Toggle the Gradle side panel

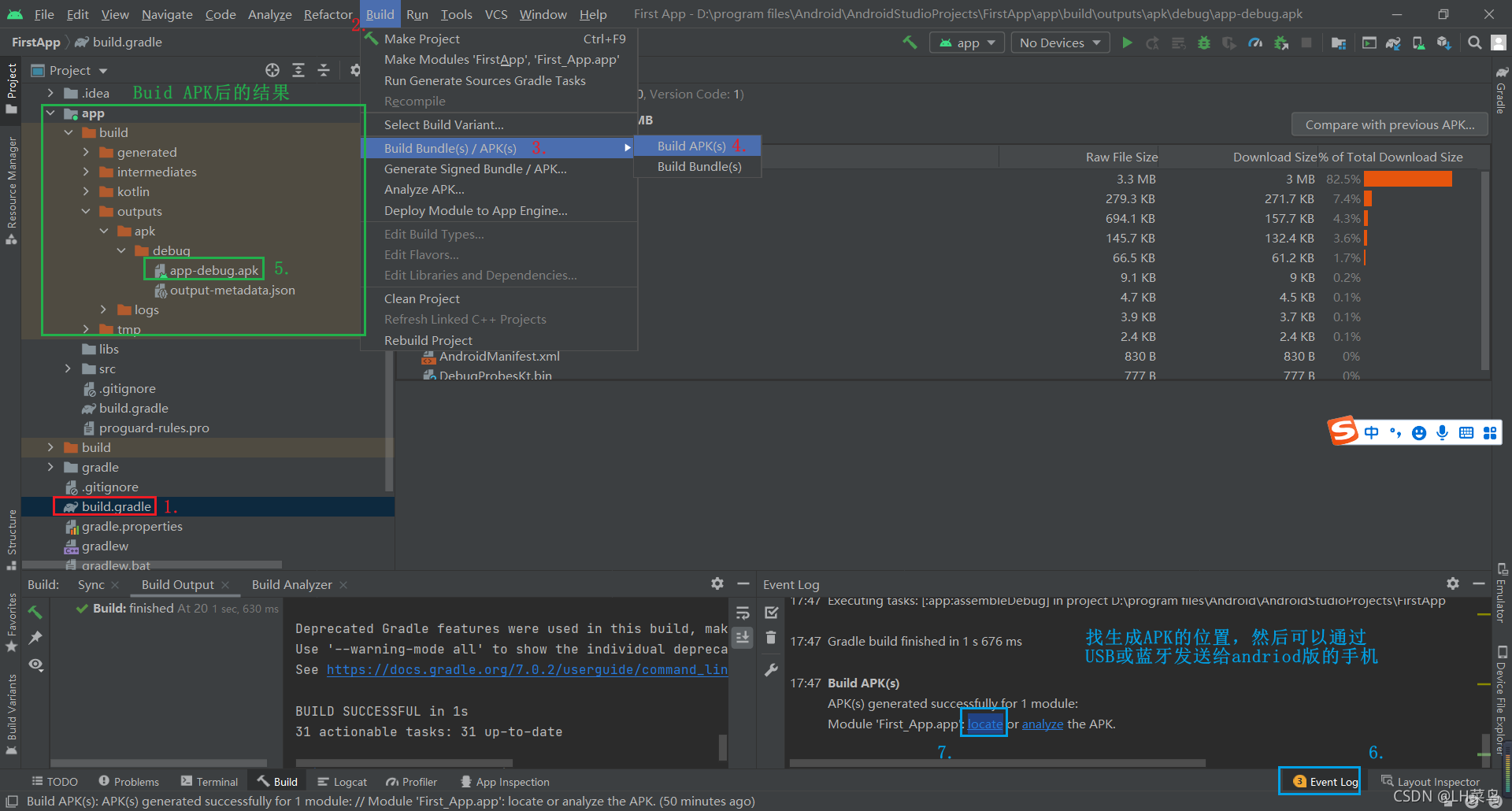(1501, 90)
